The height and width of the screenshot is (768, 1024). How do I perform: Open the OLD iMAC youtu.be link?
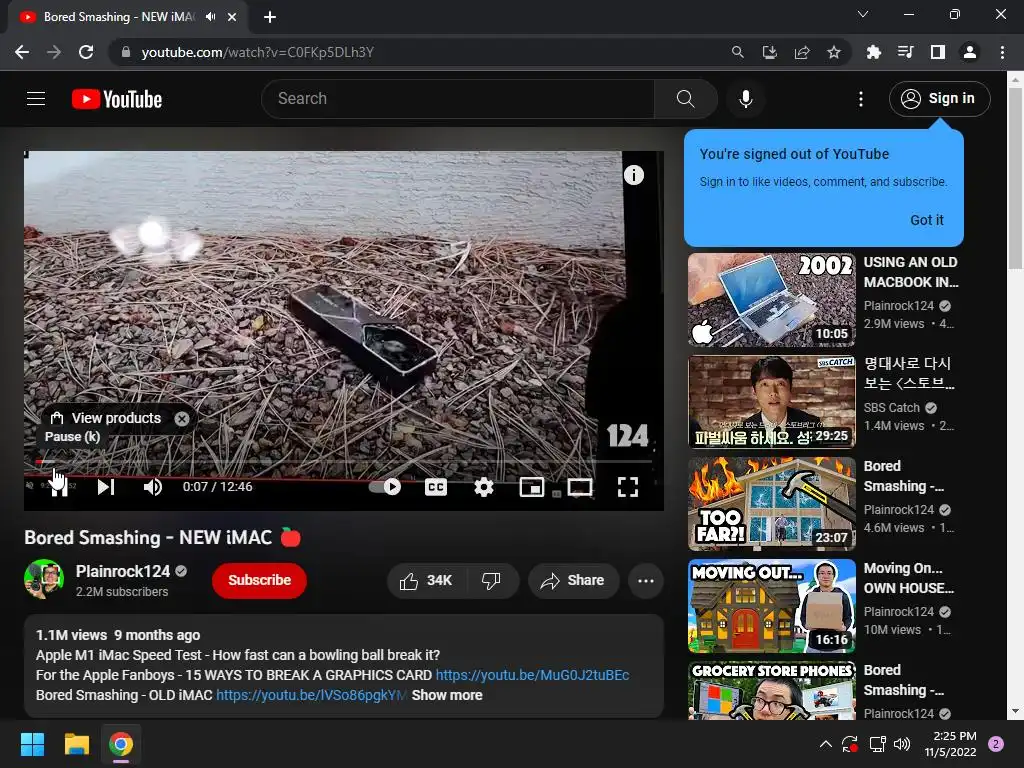(311, 696)
